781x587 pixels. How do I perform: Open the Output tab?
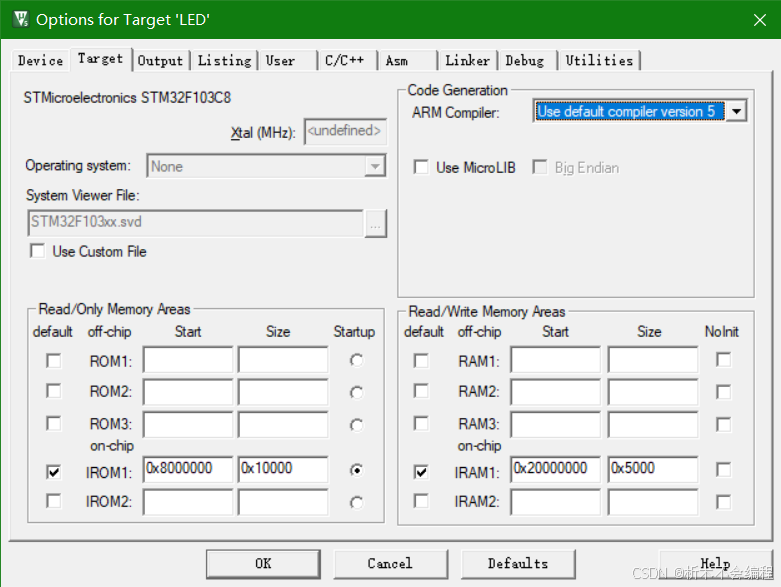160,61
